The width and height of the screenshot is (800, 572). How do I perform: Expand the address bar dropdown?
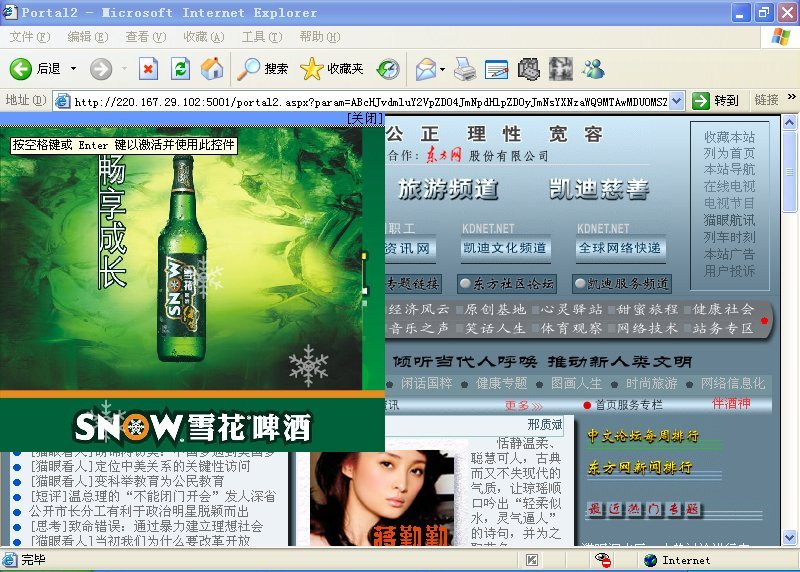click(x=676, y=101)
